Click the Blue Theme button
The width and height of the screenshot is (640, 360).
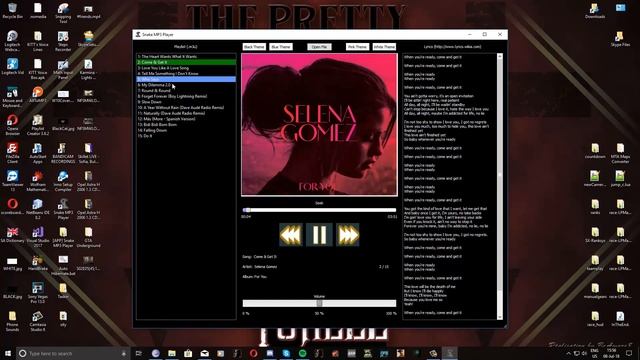[x=281, y=47]
